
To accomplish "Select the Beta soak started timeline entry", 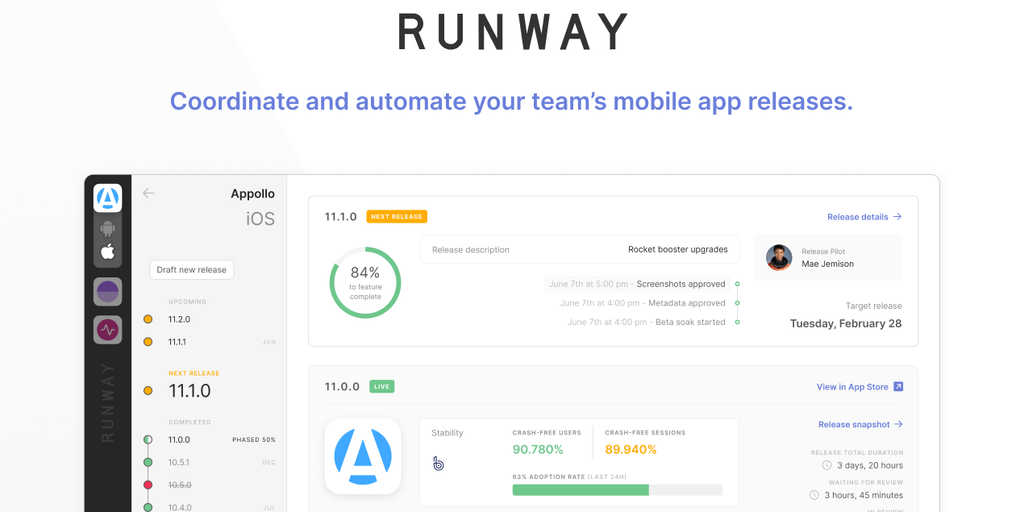I will click(647, 322).
